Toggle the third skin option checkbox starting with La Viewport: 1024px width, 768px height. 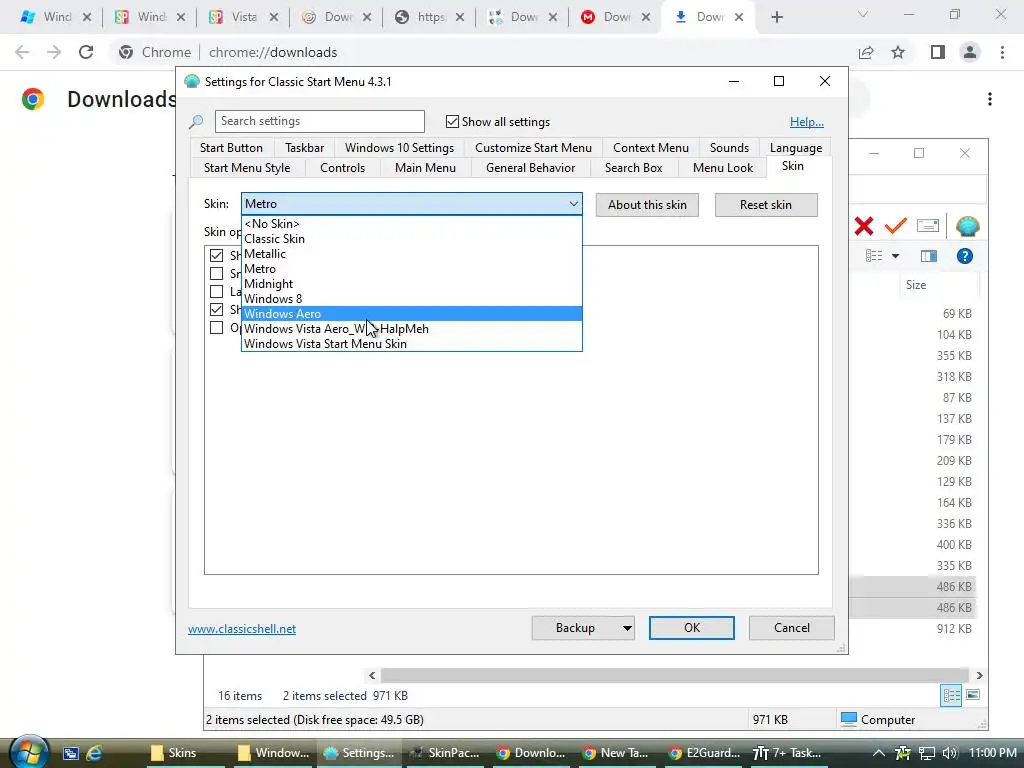(x=216, y=291)
